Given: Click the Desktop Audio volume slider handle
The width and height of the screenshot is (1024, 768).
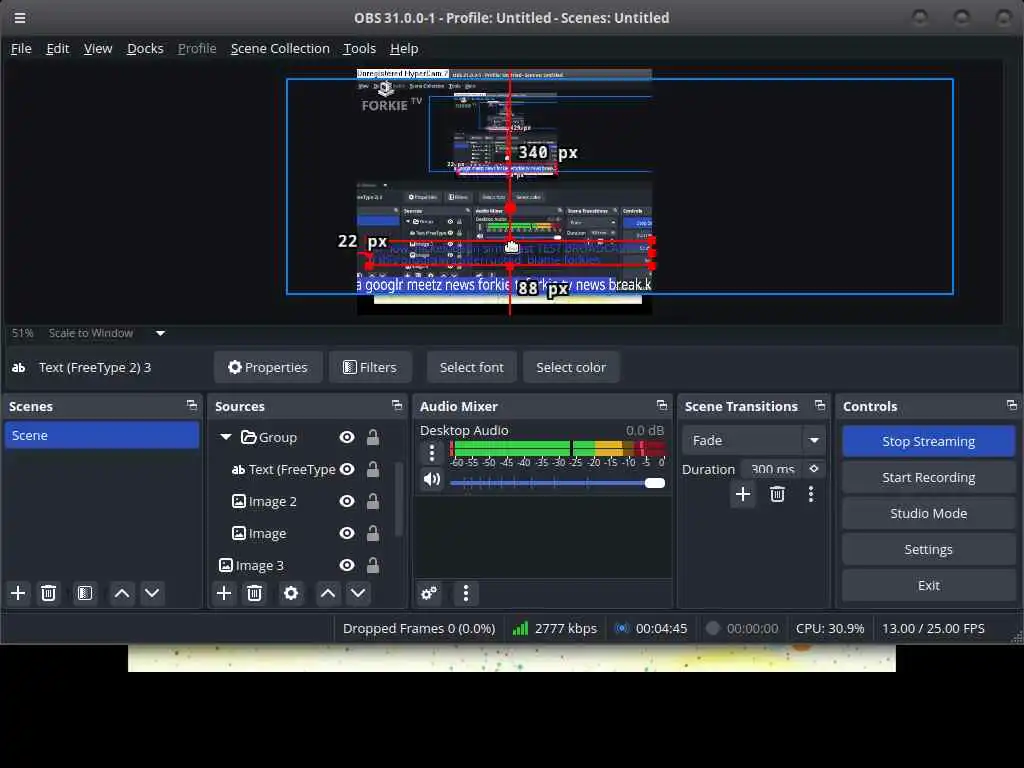Looking at the screenshot, I should [654, 483].
